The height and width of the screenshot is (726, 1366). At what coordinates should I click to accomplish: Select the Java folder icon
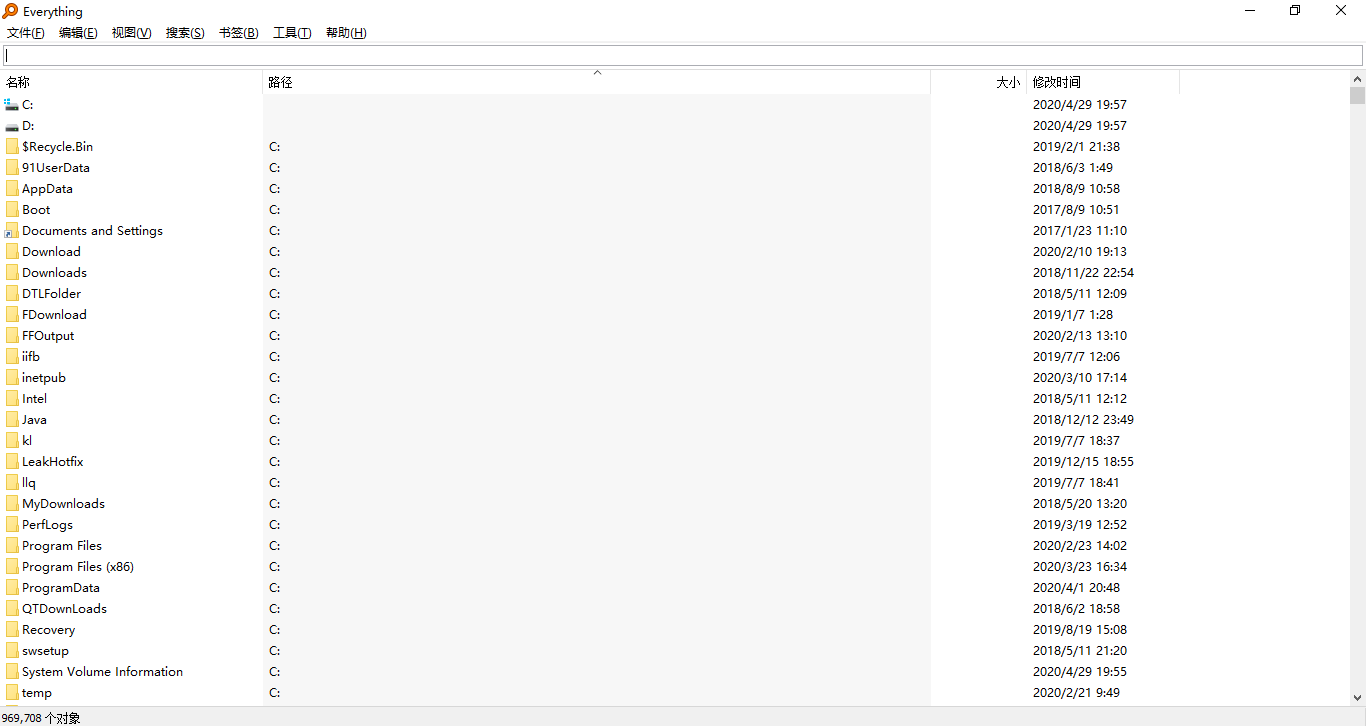[x=12, y=419]
